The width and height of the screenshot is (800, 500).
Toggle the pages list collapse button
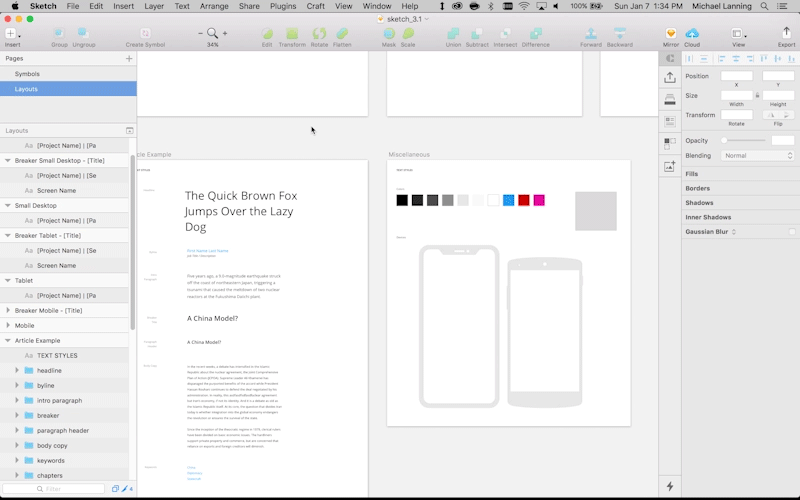[x=130, y=131]
